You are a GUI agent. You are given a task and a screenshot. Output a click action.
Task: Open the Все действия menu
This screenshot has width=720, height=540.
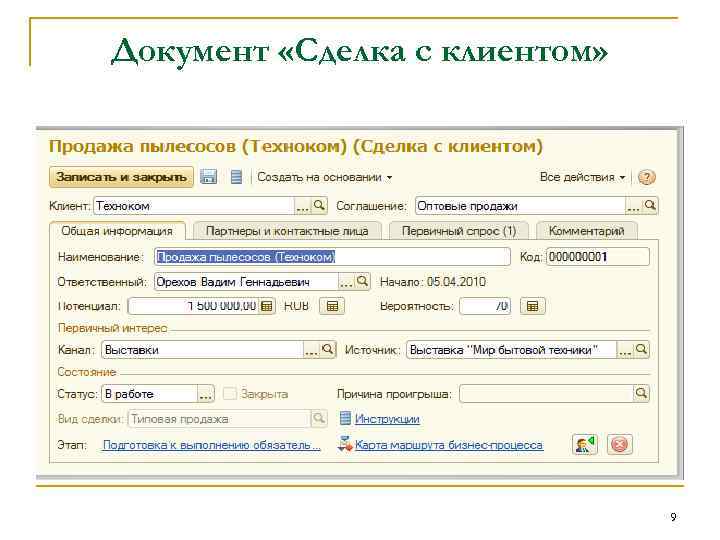coord(582,177)
